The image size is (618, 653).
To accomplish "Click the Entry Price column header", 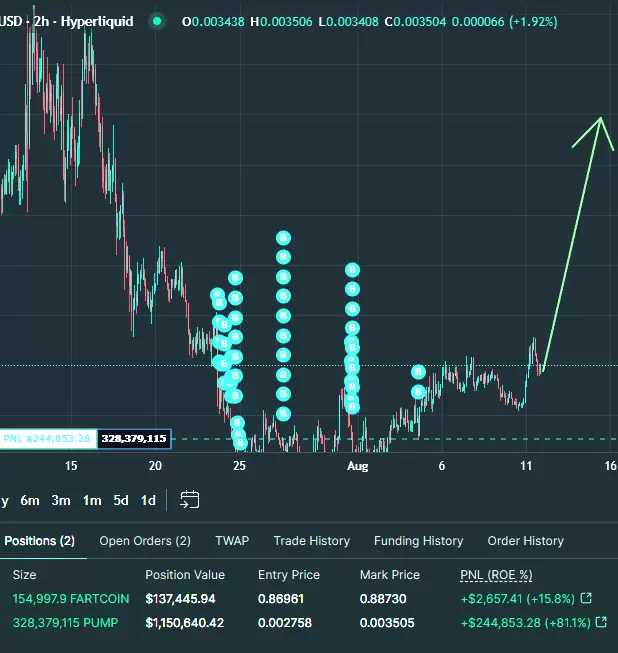I will (289, 575).
